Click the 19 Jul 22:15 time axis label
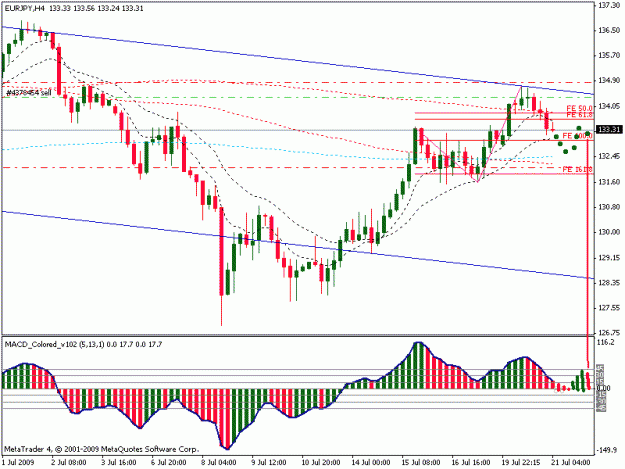This screenshot has width=625, height=469. [x=521, y=463]
